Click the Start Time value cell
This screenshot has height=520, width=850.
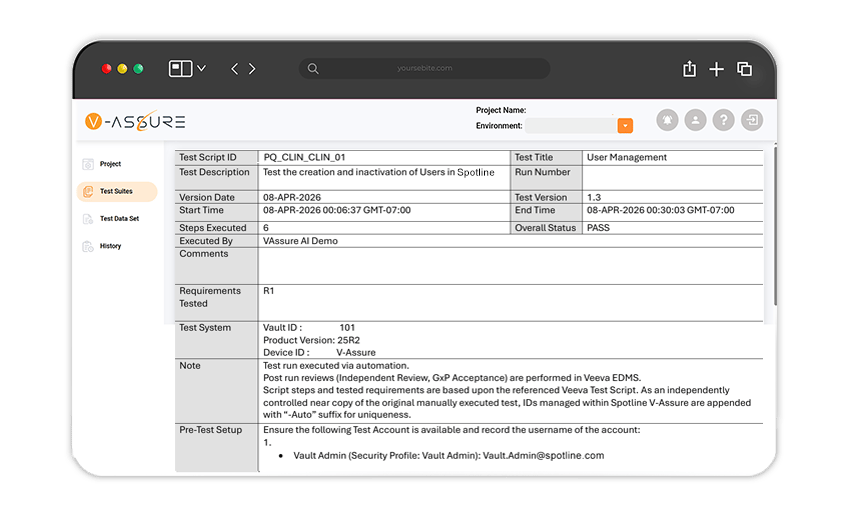click(x=384, y=212)
